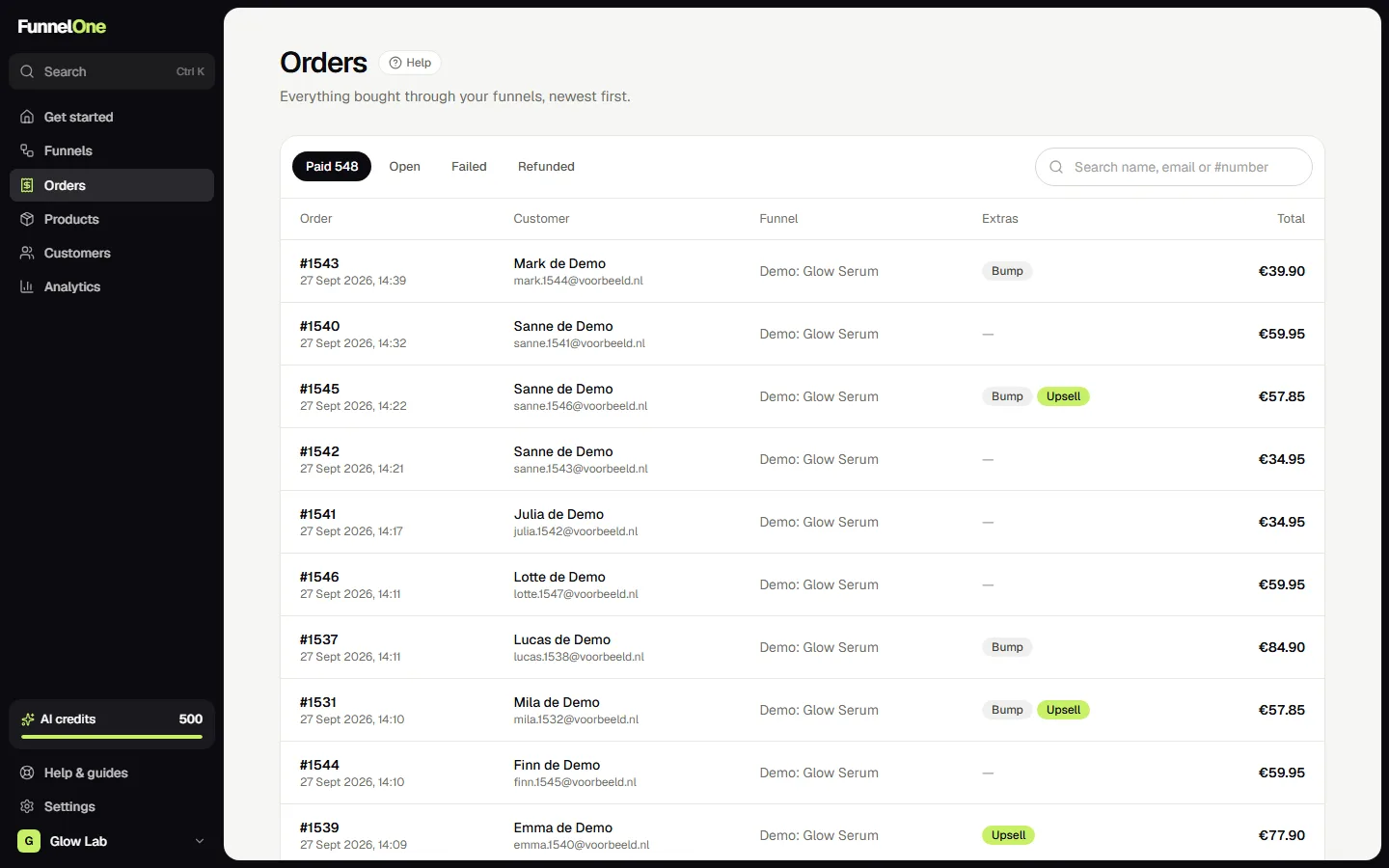Open order #1541
Viewport: 1389px width, 868px height.
(318, 514)
